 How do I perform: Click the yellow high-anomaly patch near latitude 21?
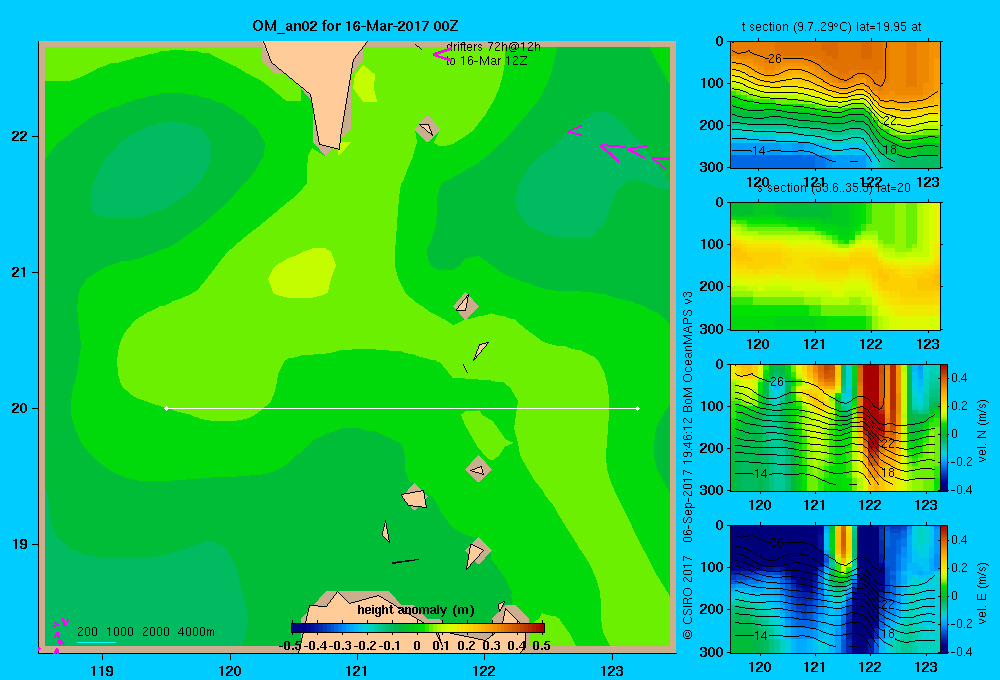pyautogui.click(x=302, y=274)
